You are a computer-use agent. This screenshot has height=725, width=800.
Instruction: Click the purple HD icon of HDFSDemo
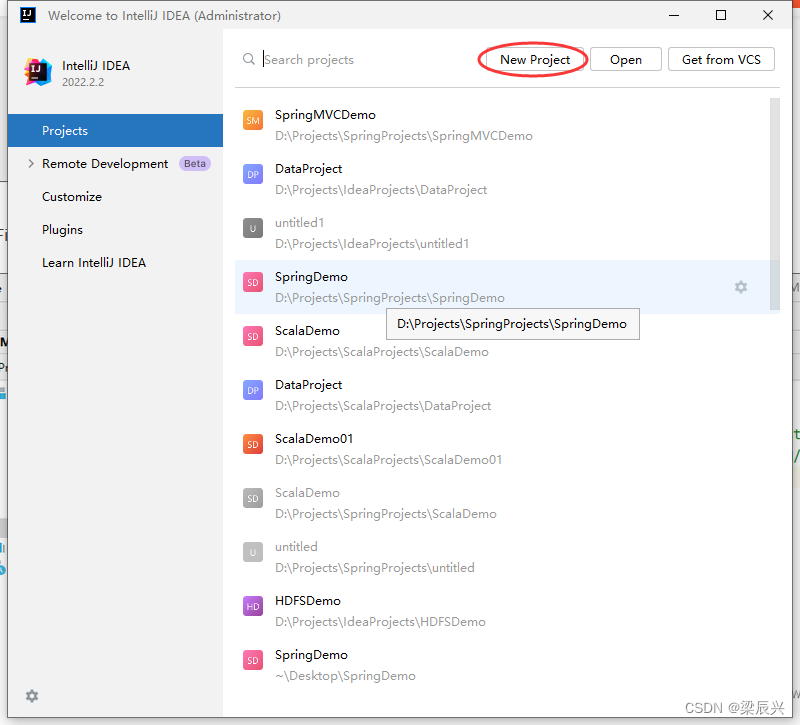click(x=253, y=607)
